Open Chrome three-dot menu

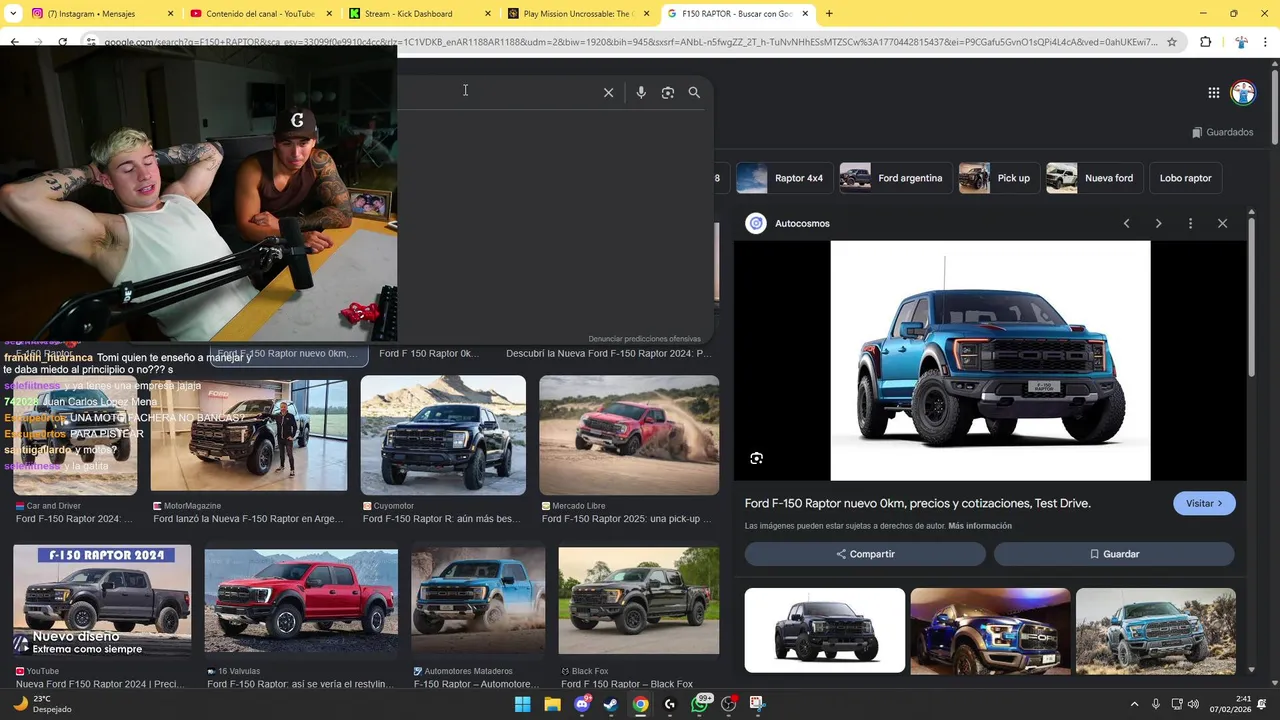[x=1266, y=42]
